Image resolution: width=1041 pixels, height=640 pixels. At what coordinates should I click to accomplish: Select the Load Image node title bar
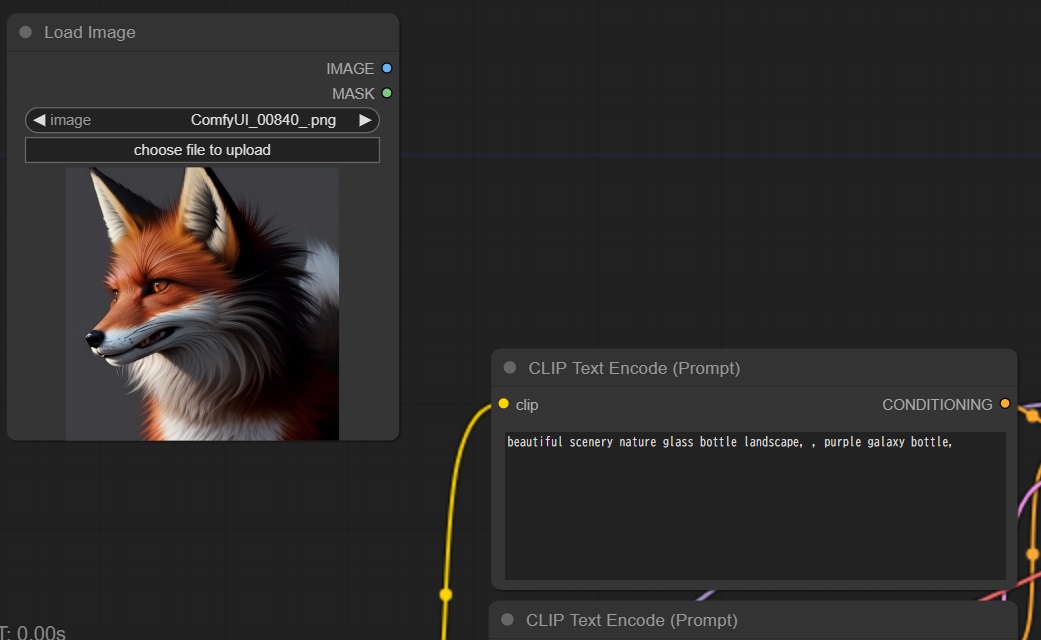coord(200,32)
